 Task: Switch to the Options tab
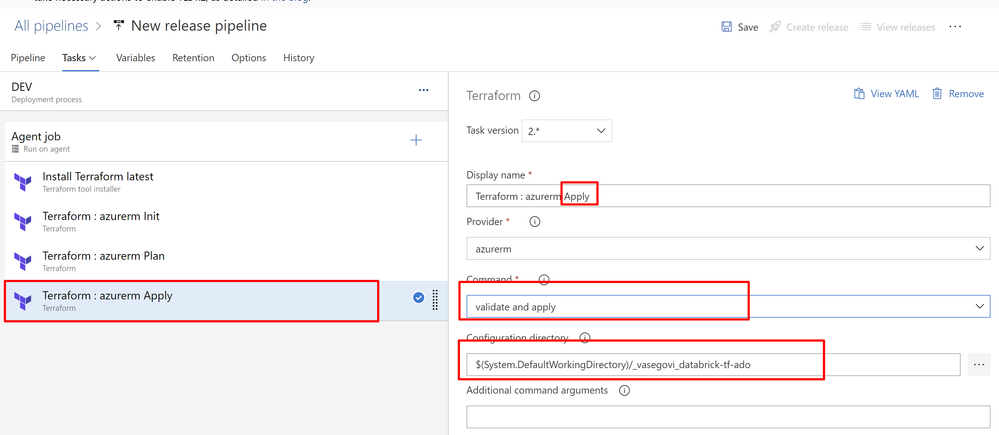(248, 58)
